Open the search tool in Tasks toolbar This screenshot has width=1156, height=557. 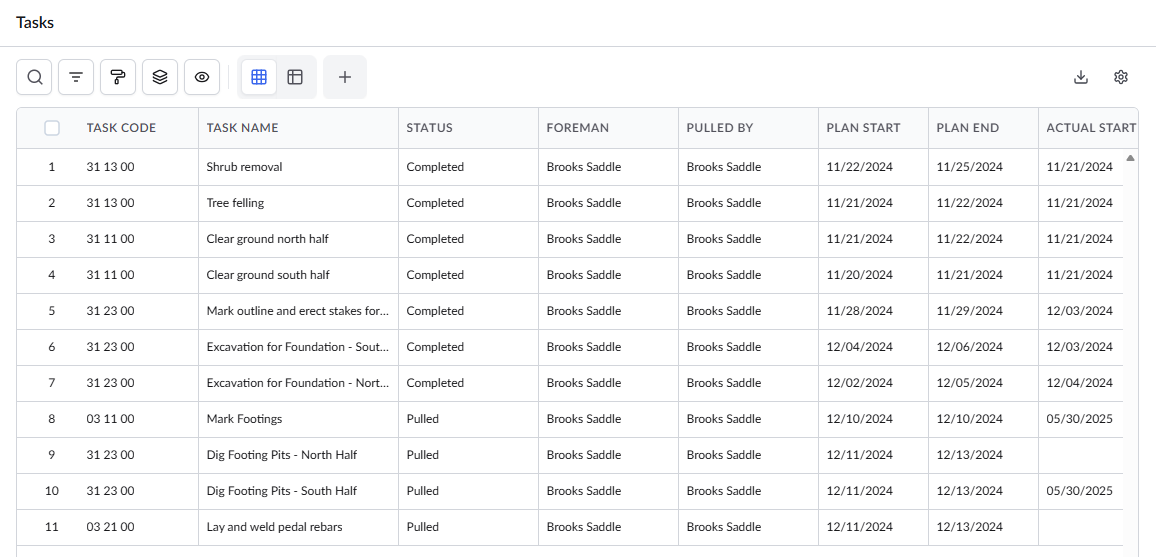pos(35,77)
